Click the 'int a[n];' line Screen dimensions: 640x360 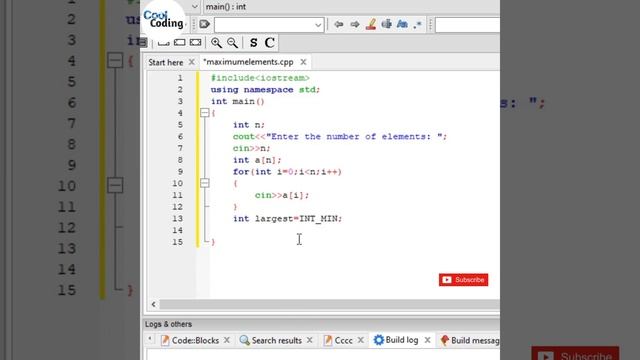257,160
